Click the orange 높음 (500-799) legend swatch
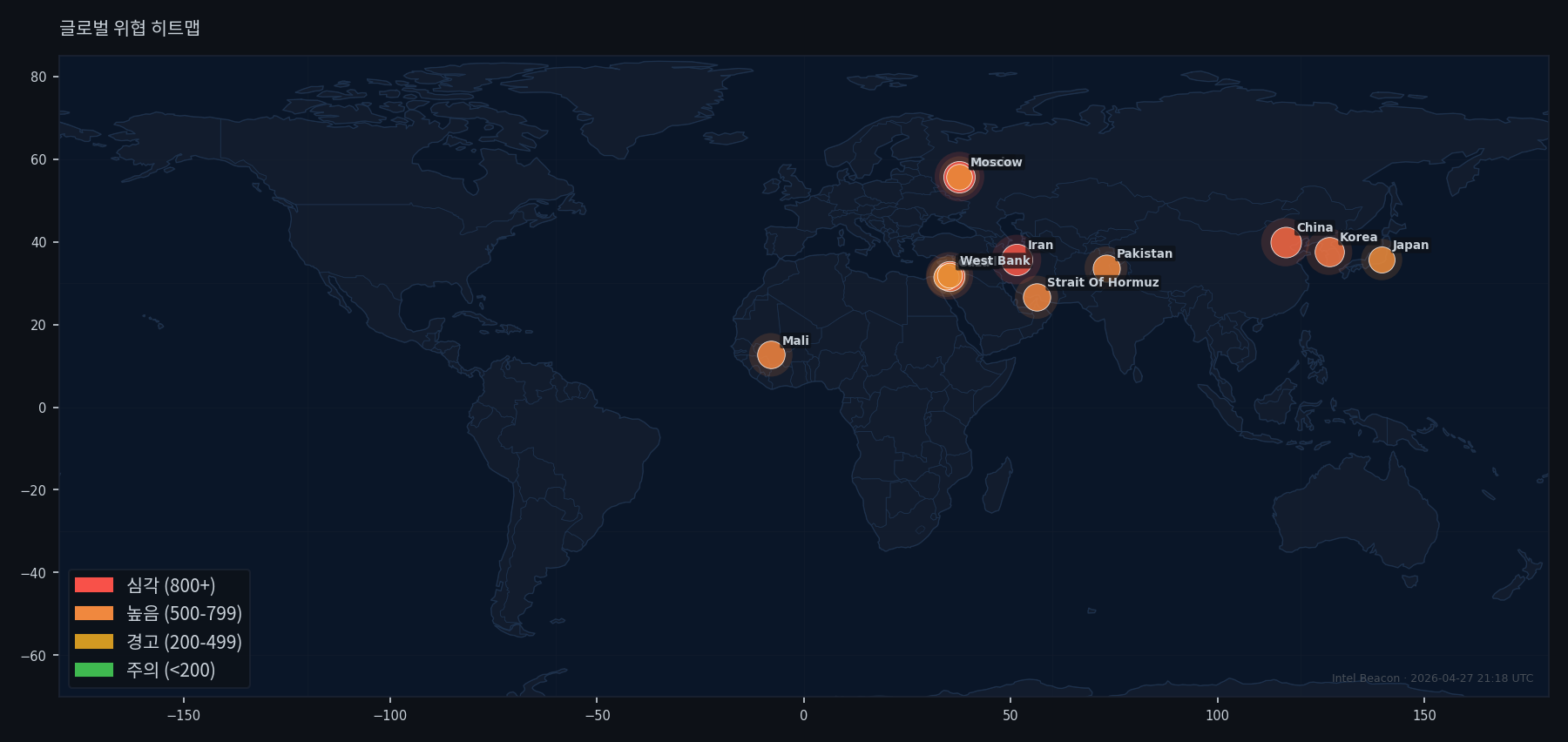Screen dimensions: 1568x742 pyautogui.click(x=94, y=613)
